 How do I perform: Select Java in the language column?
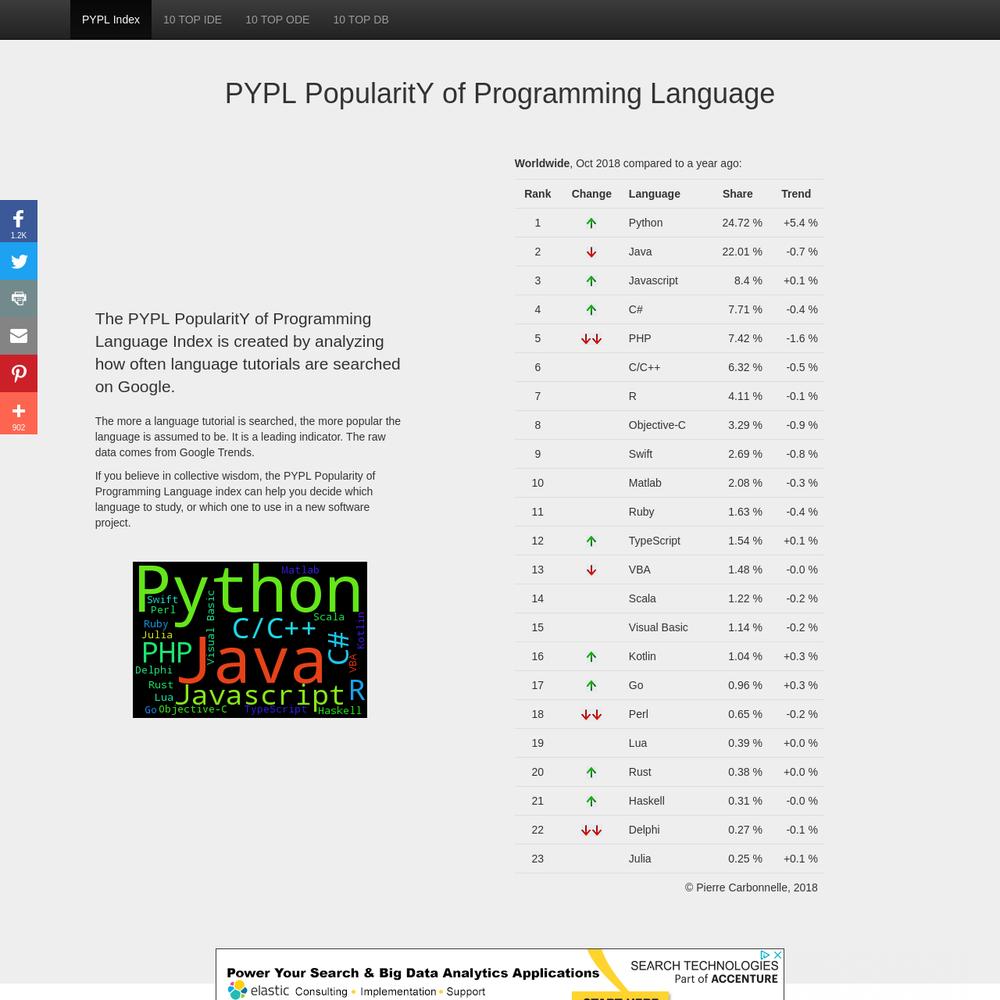640,252
